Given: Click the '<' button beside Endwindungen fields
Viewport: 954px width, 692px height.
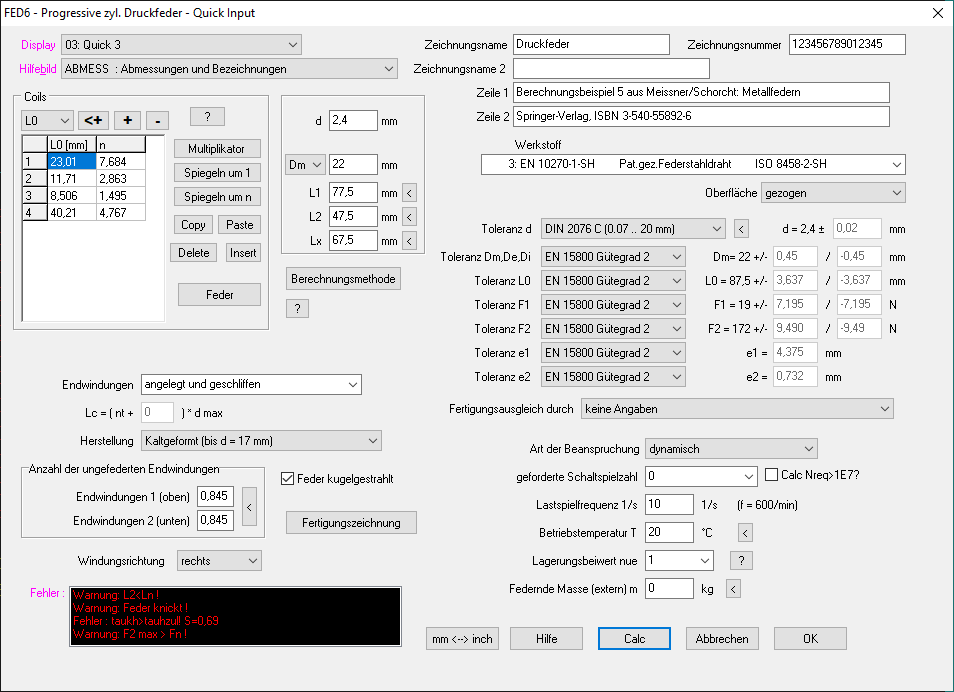Looking at the screenshot, I should (x=249, y=507).
